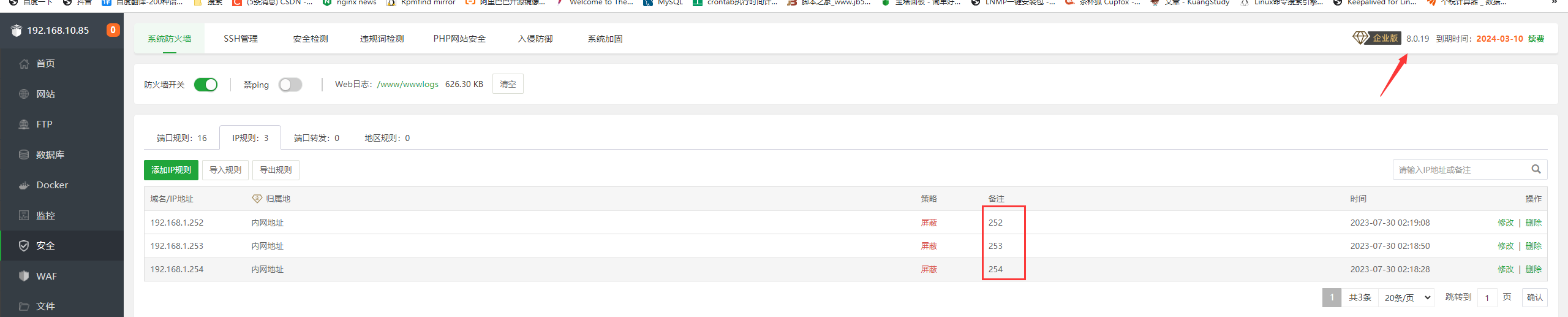Image resolution: width=1568 pixels, height=317 pixels.
Task: Click 清空 button to clear web logs
Action: (508, 84)
